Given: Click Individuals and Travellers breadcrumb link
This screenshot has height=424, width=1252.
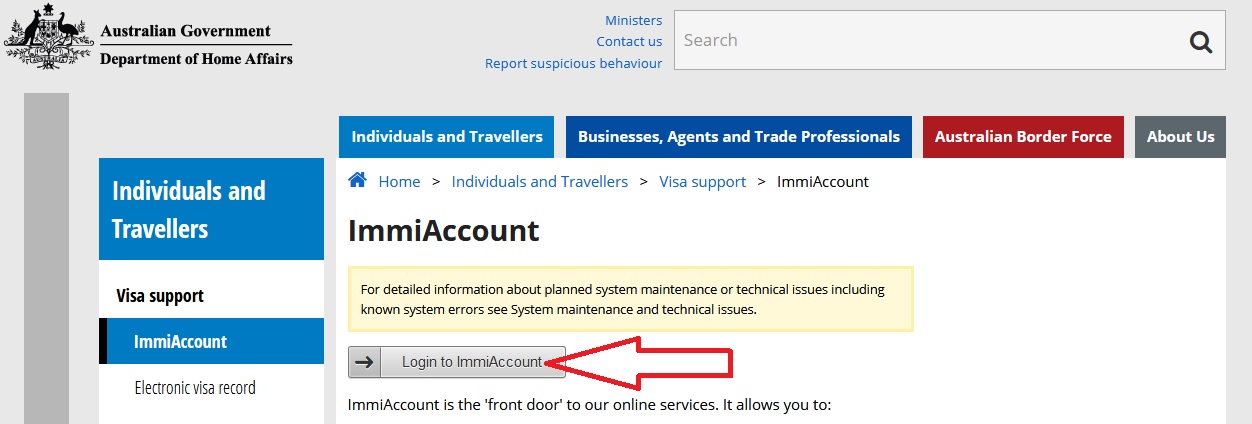Looking at the screenshot, I should tap(540, 182).
